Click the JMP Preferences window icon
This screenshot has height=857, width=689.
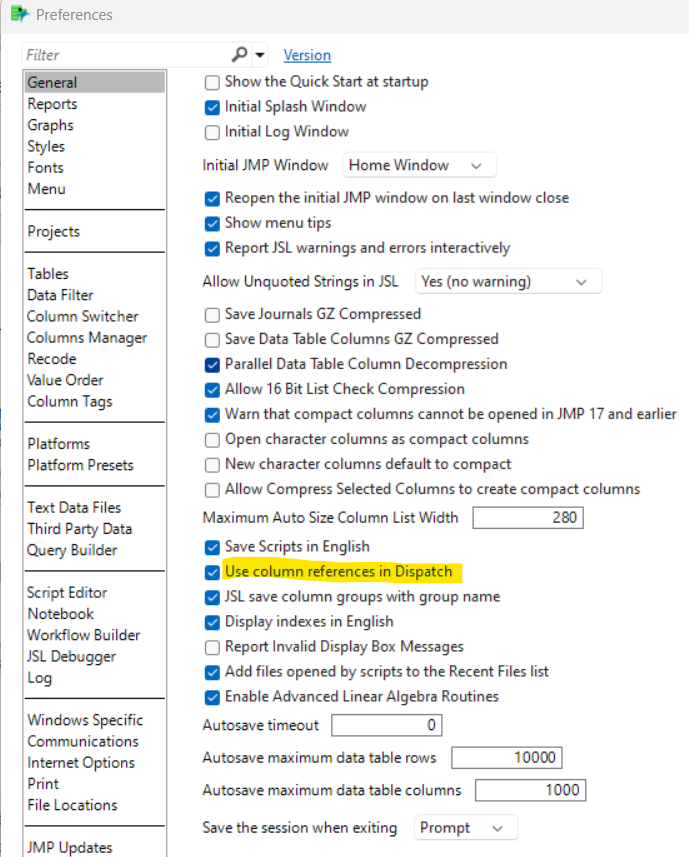click(20, 14)
